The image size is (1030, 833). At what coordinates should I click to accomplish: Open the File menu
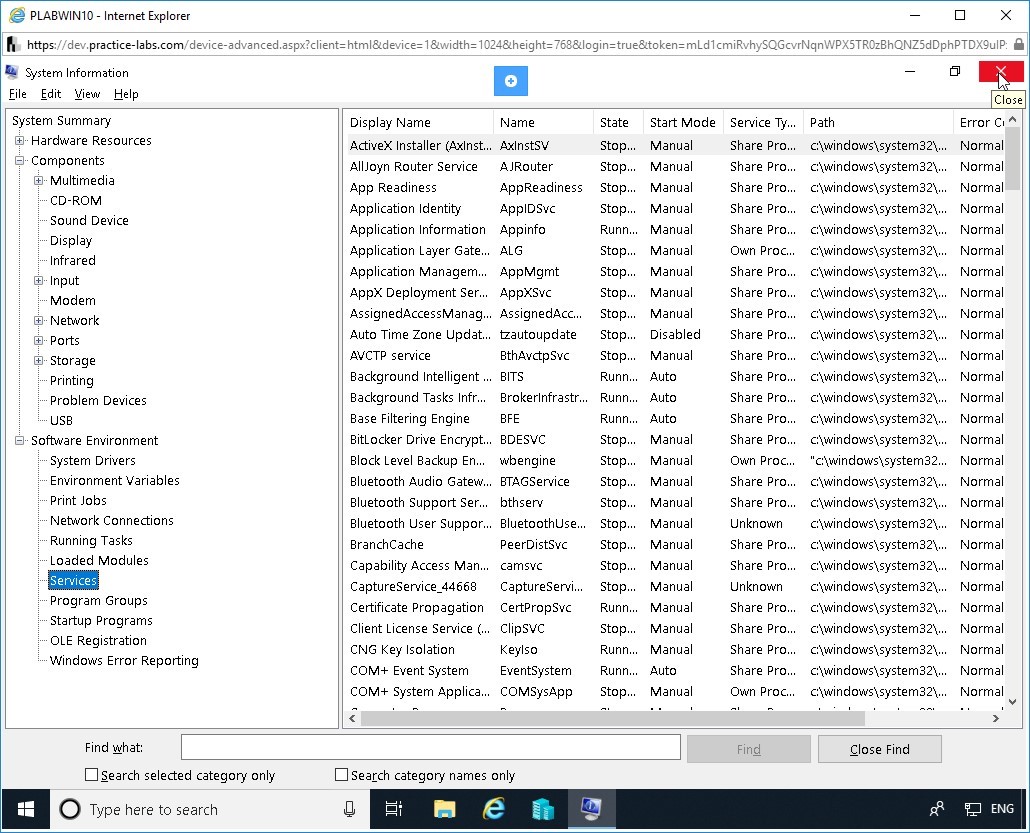click(18, 94)
